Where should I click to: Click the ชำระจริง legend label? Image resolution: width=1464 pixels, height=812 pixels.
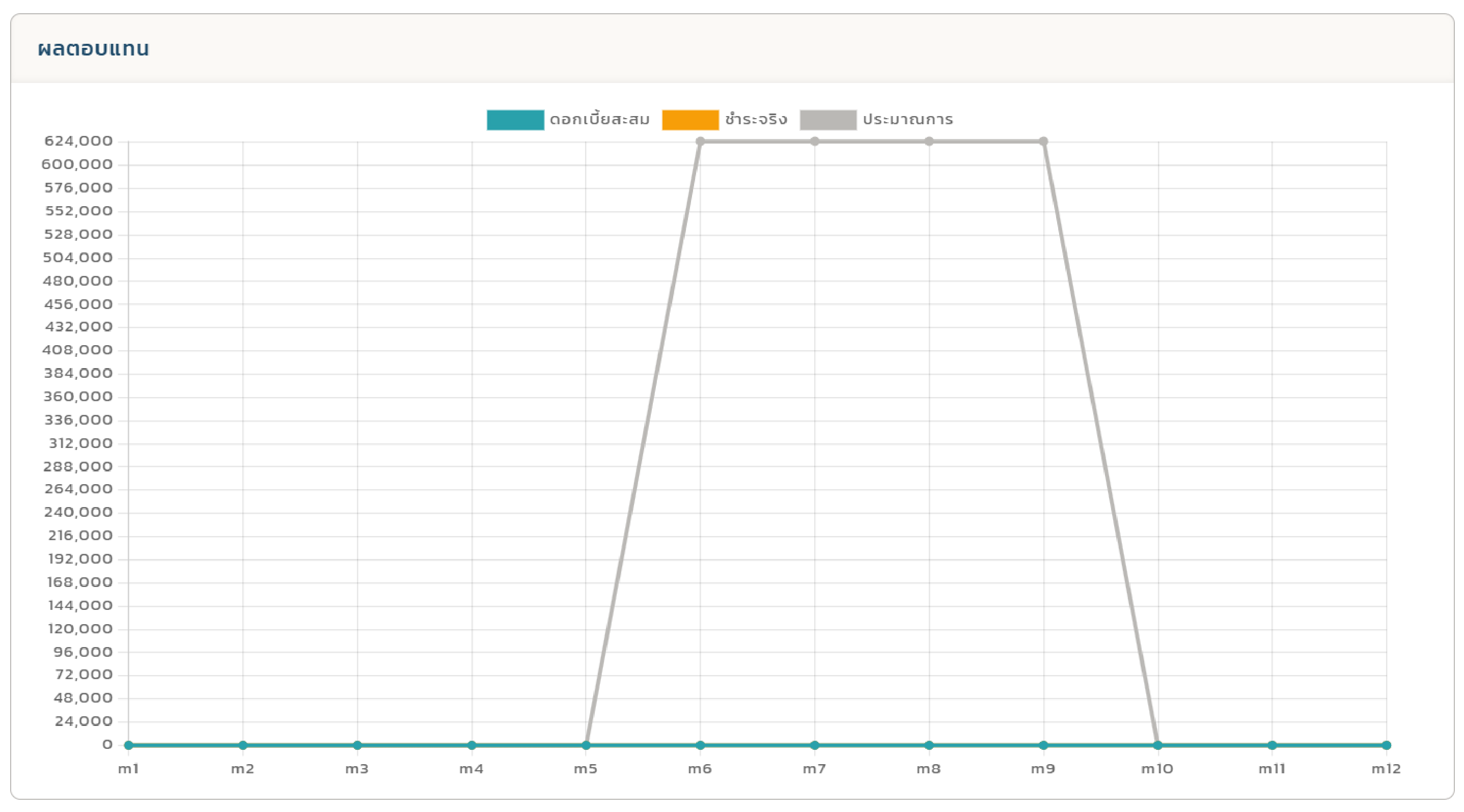(755, 120)
